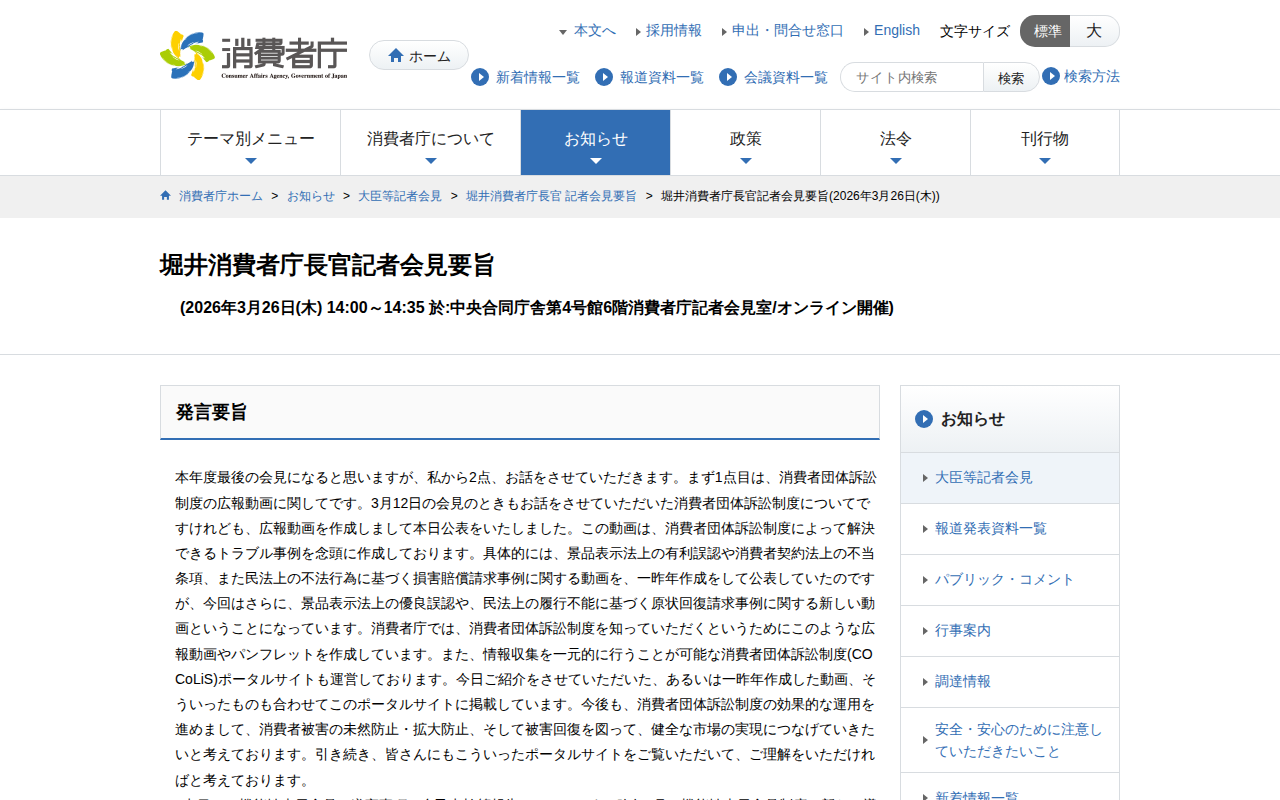Open the 法令 navigation menu
1280x800 pixels.
pyautogui.click(x=895, y=142)
